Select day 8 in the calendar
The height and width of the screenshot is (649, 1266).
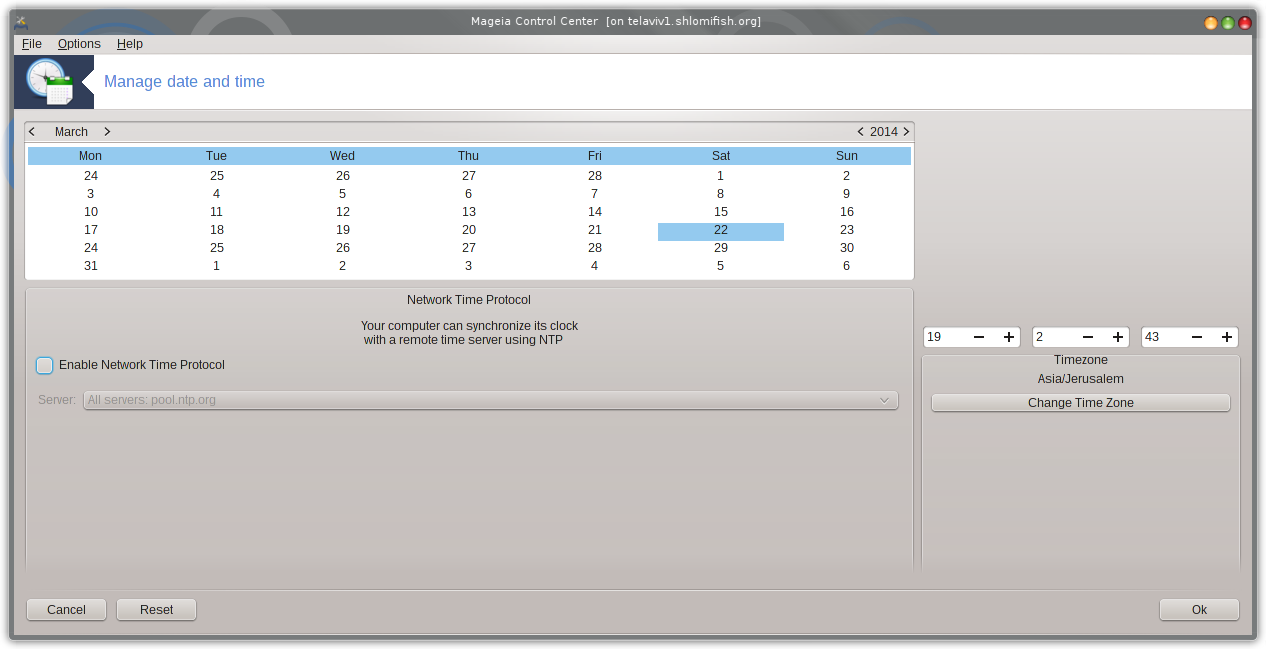click(721, 194)
